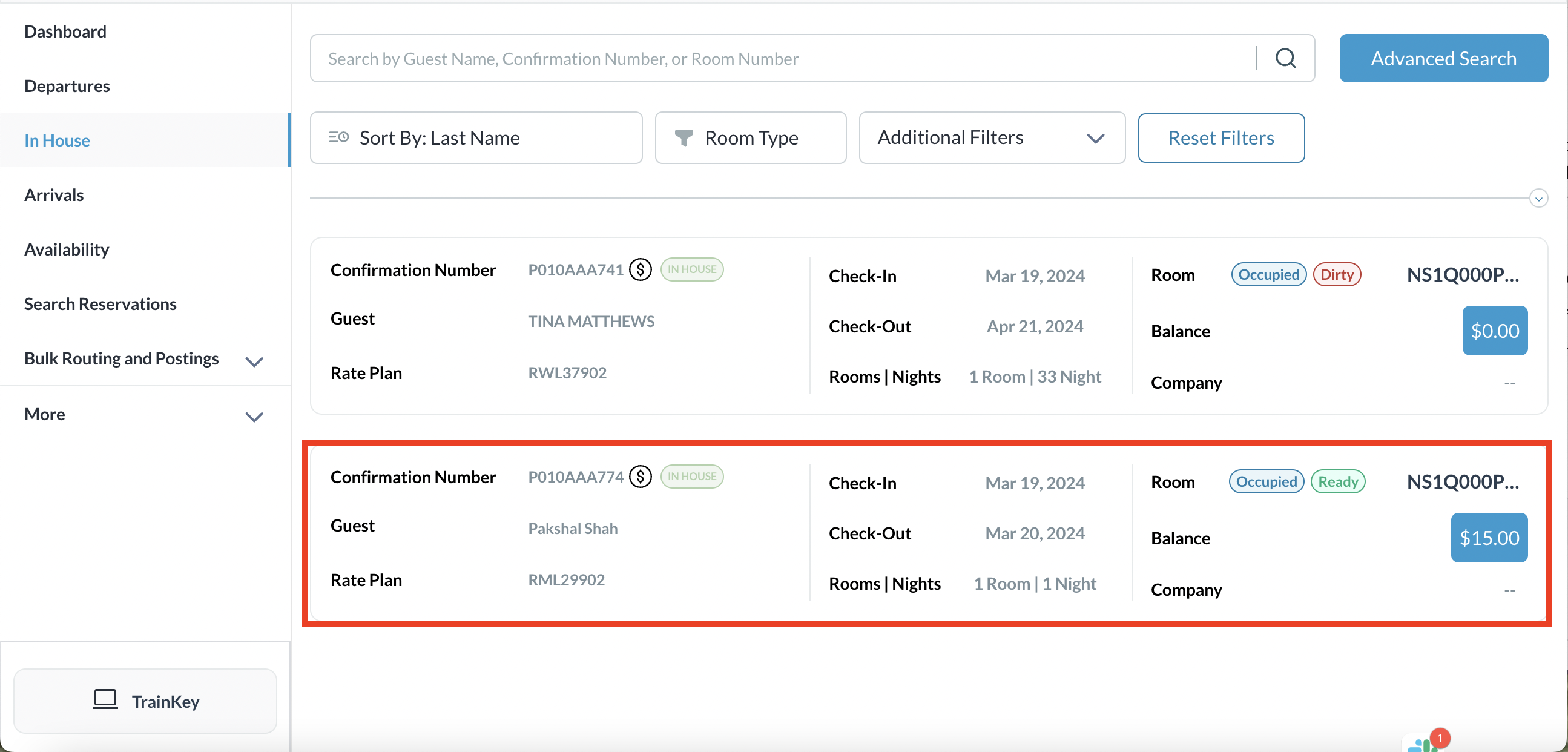1568x752 pixels.
Task: Open Search Reservations in the sidebar
Action: pos(100,304)
